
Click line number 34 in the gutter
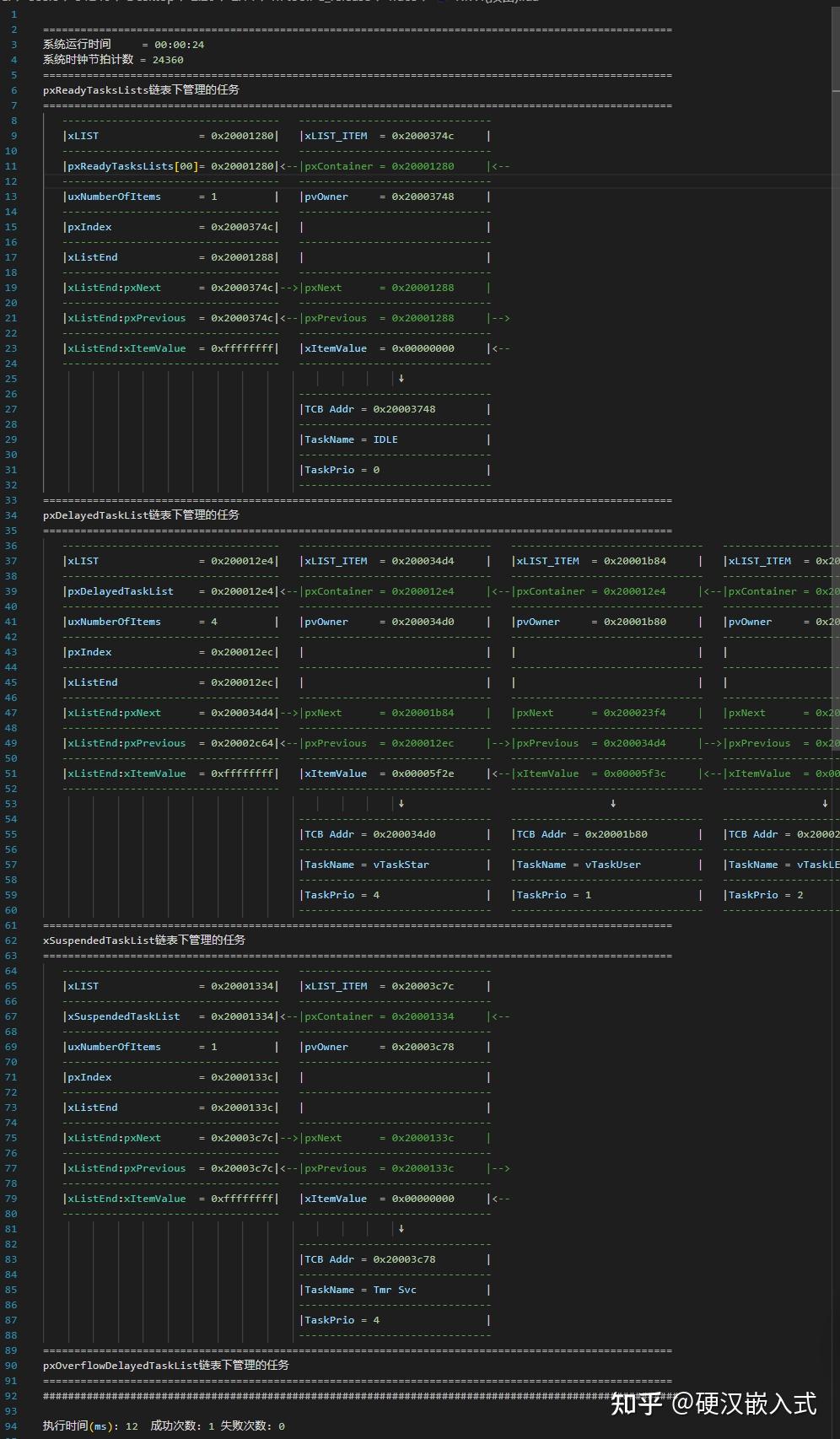11,515
